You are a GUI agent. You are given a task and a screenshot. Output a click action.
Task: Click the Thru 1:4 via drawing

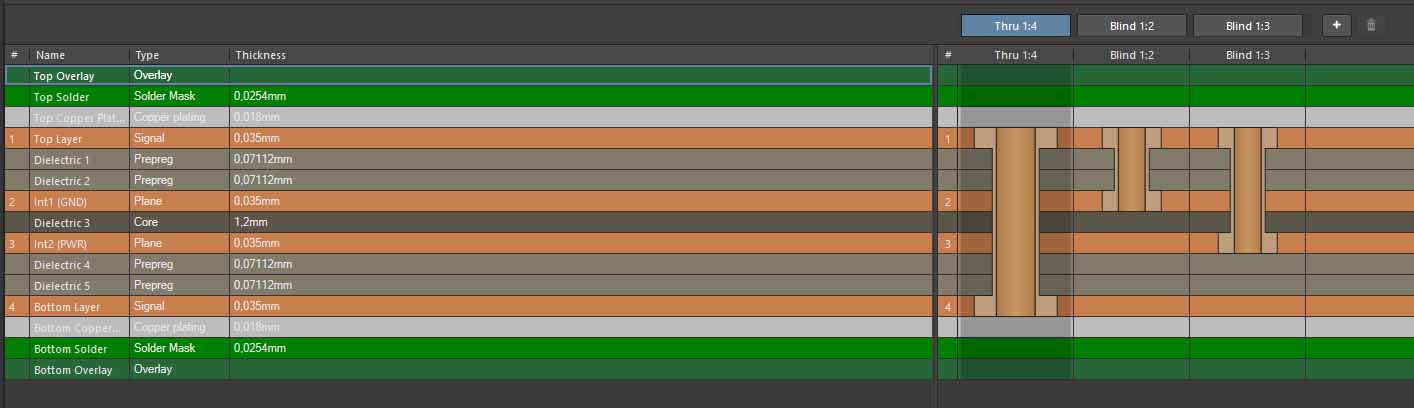pos(1015,222)
